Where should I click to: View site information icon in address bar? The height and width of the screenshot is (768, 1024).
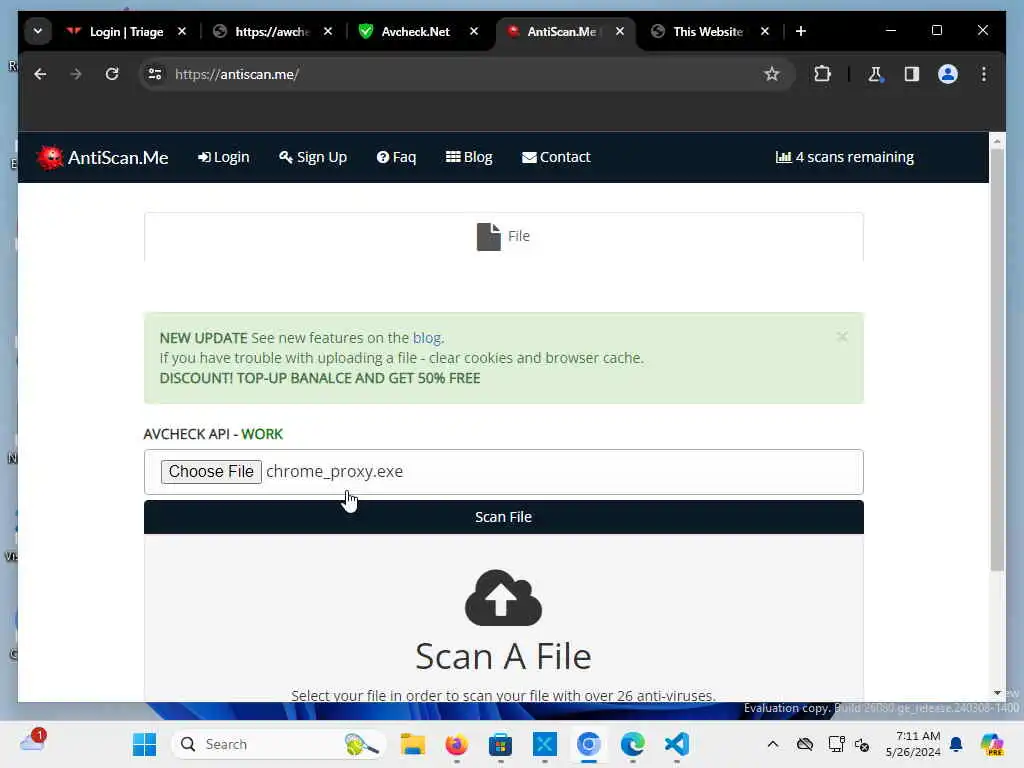[155, 74]
